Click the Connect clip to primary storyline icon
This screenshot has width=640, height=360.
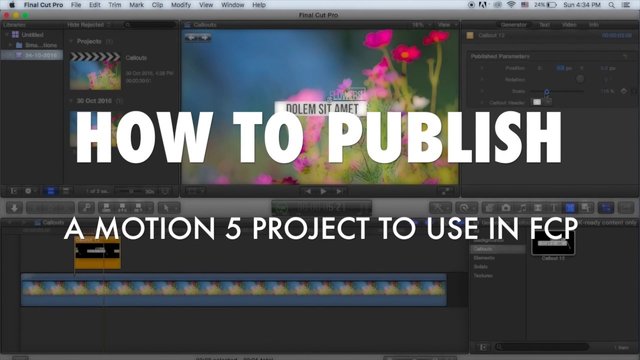tap(107, 208)
